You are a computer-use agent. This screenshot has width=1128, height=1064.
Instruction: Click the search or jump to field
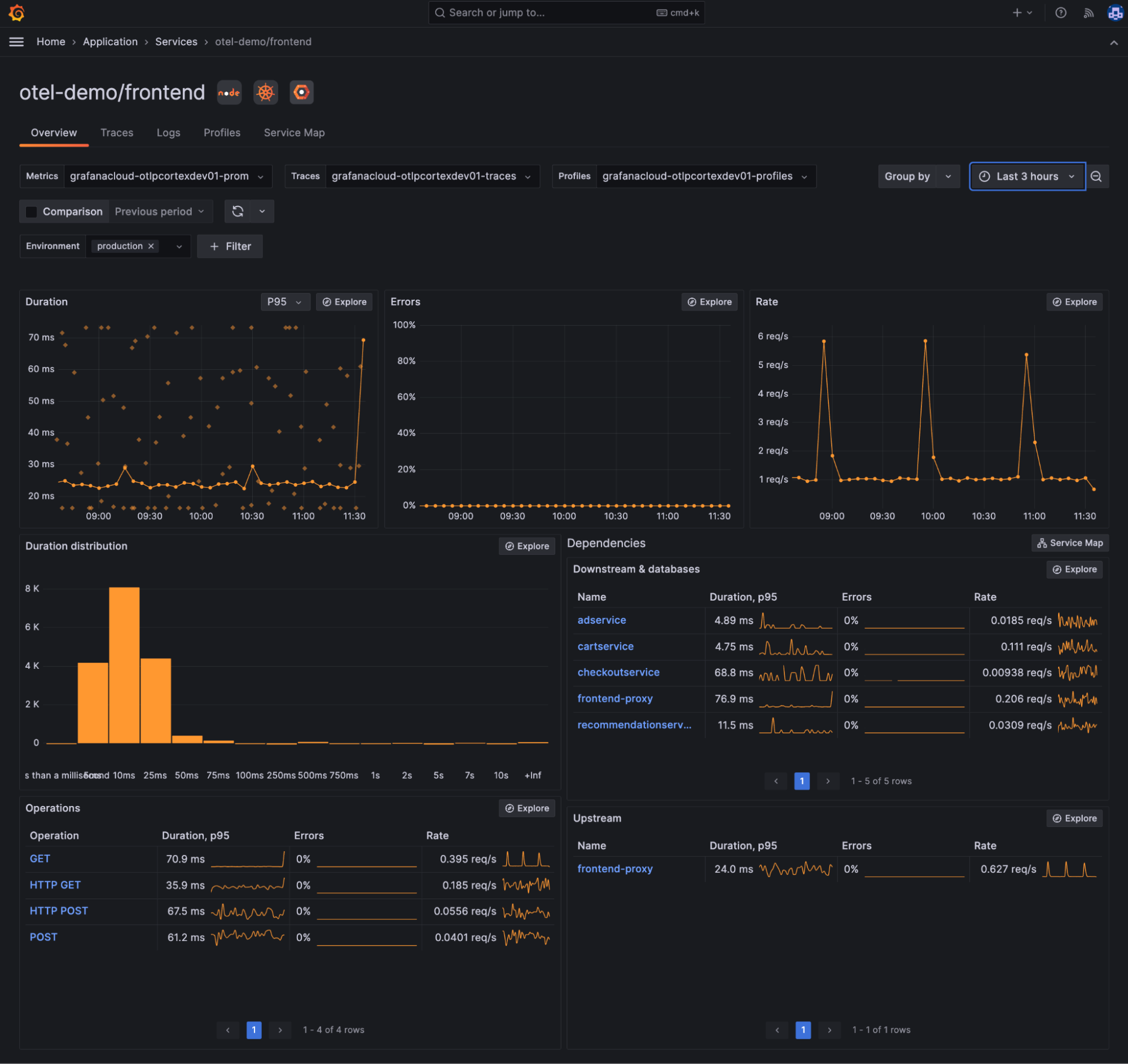[566, 12]
